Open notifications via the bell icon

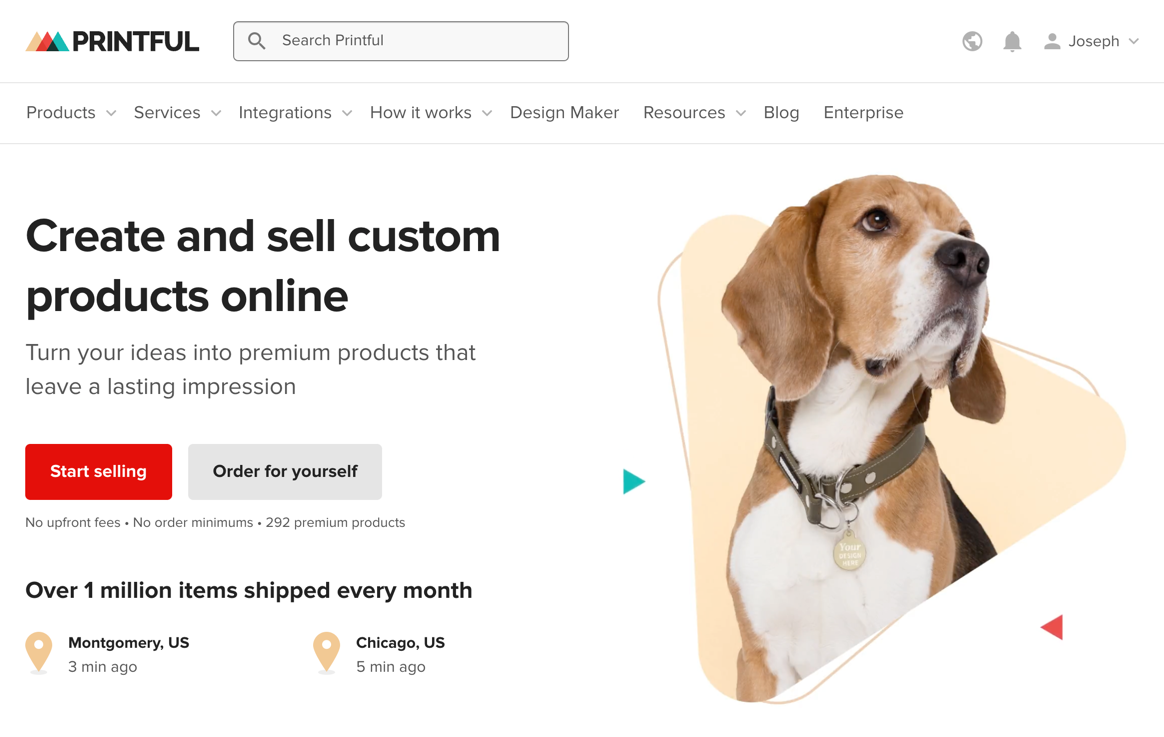pyautogui.click(x=1011, y=41)
